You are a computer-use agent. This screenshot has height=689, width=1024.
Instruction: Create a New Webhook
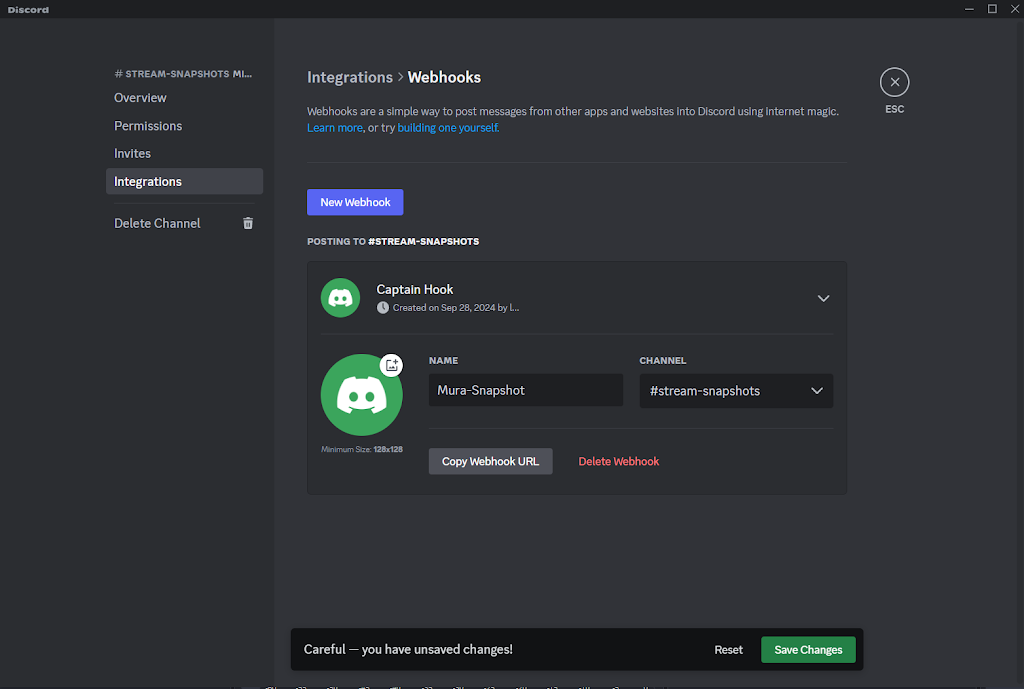click(355, 202)
